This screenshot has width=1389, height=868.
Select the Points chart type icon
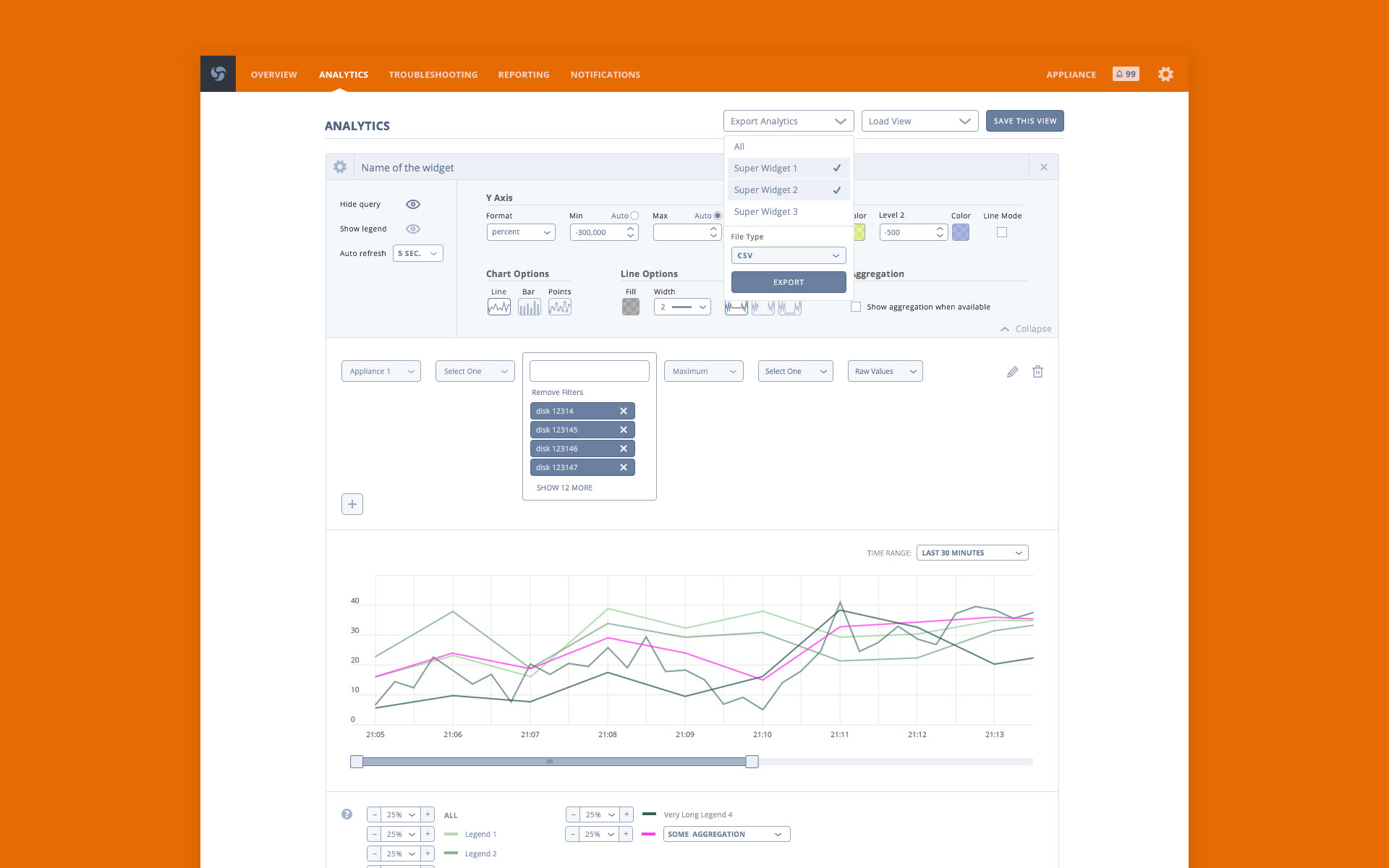tap(559, 307)
